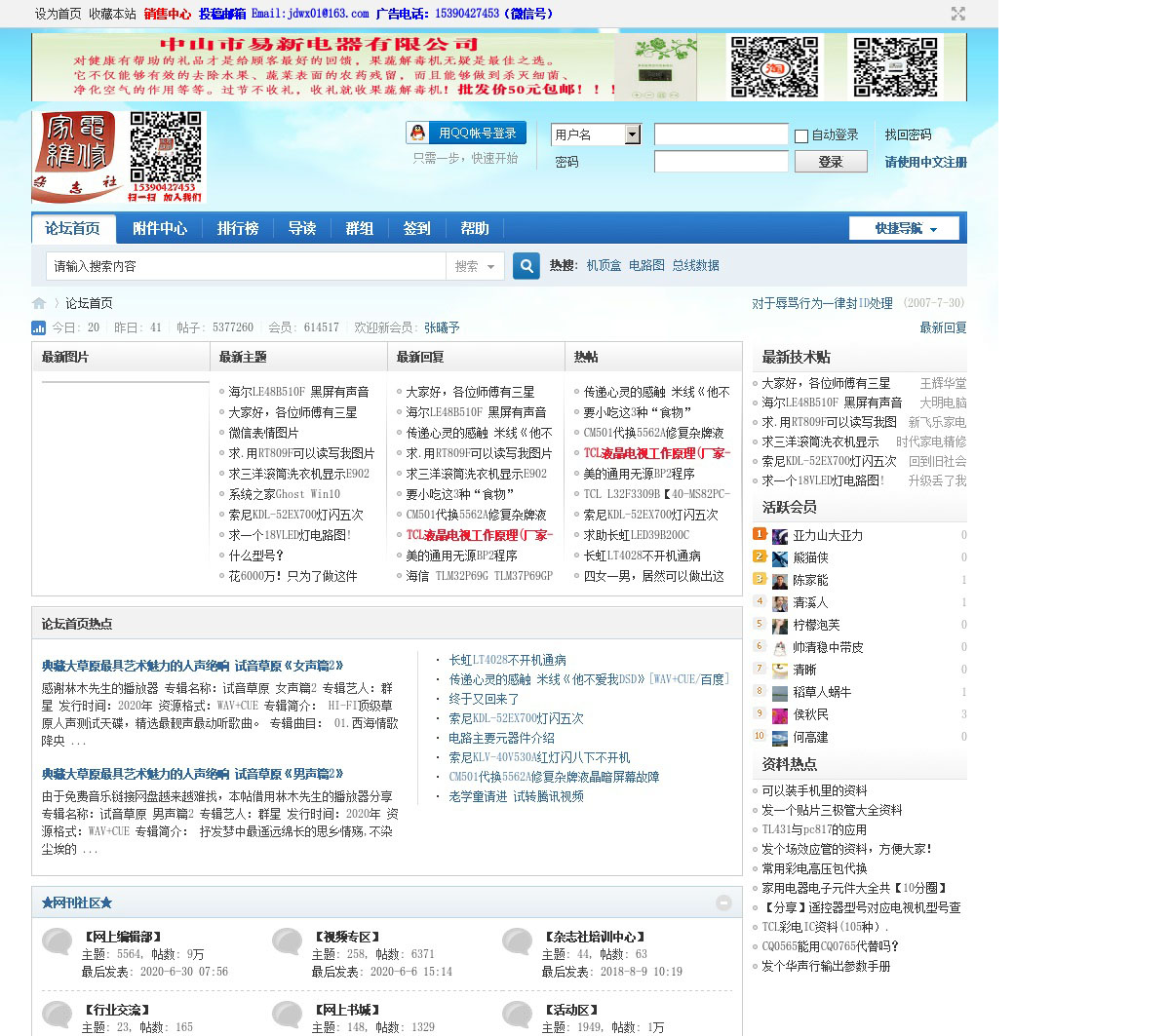Focus the password input field
1170x1036 pixels.
tap(721, 162)
